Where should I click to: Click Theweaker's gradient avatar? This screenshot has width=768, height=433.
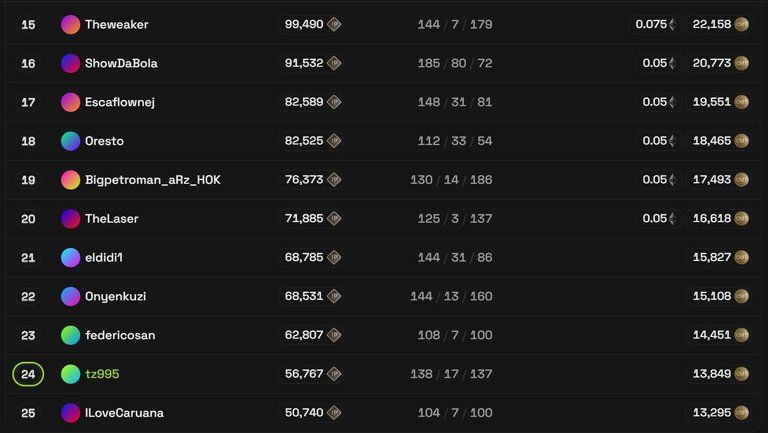(70, 24)
